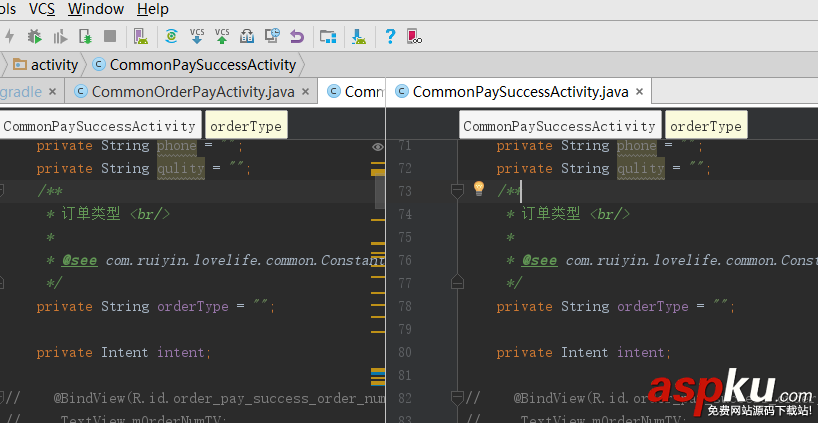Viewport: 818px width, 423px height.
Task: Click line number 78 in right gutter
Action: click(404, 306)
